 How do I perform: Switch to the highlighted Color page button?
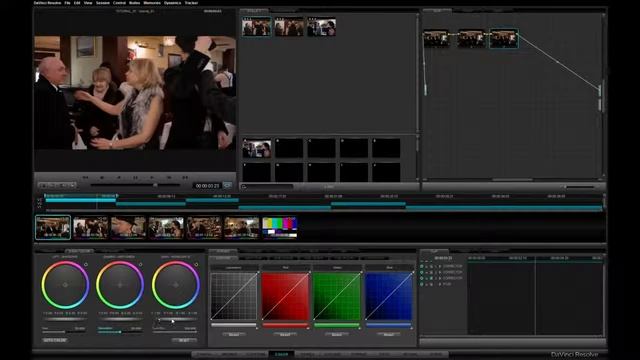281,354
